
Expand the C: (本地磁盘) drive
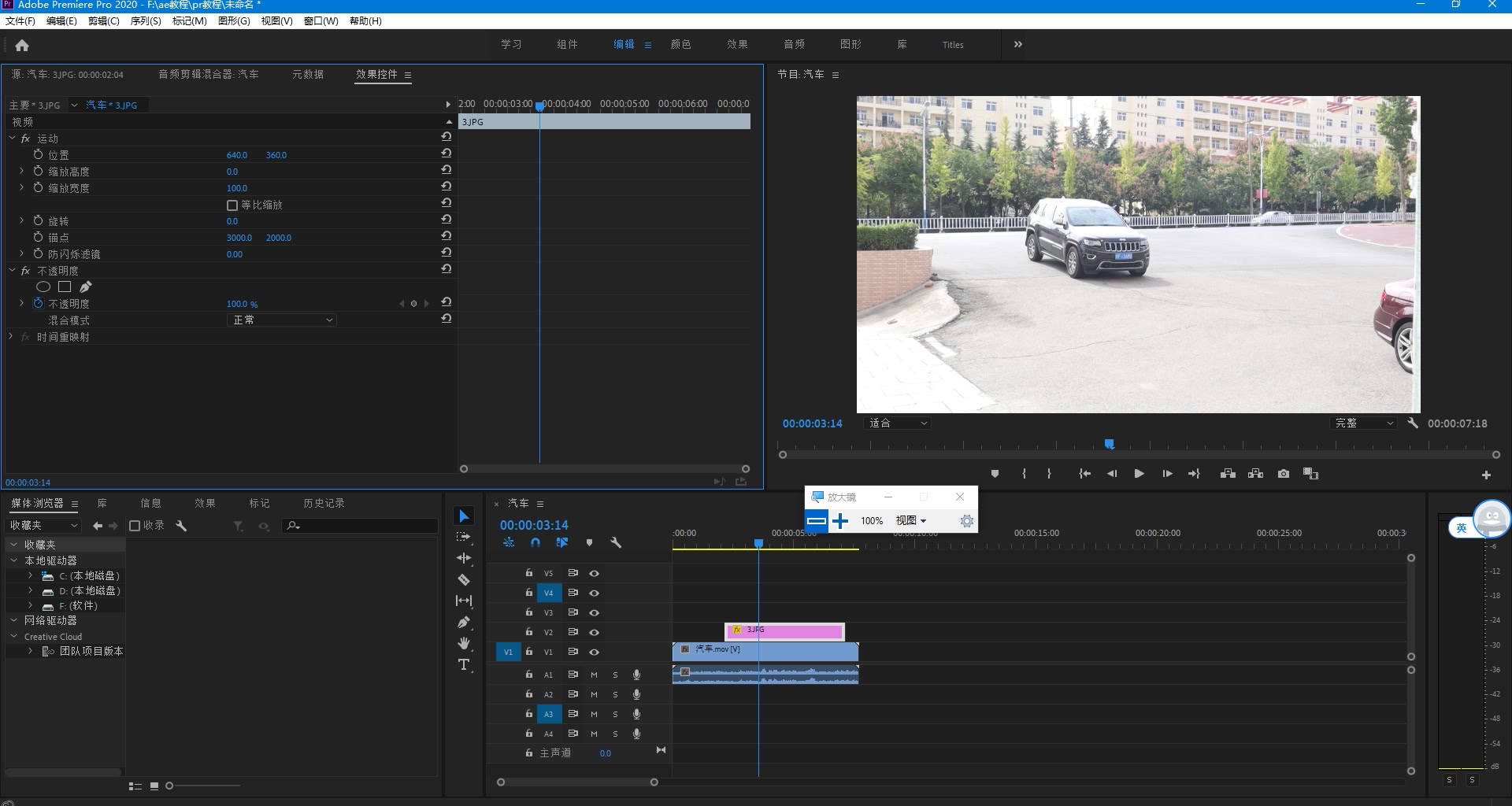pyautogui.click(x=30, y=575)
